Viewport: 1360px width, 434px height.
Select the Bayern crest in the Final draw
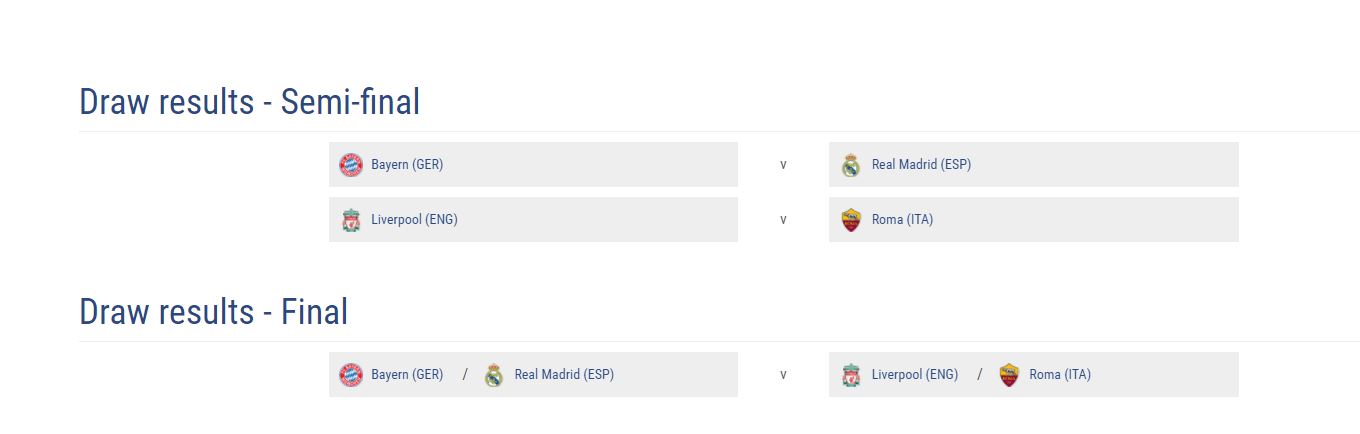click(x=350, y=375)
